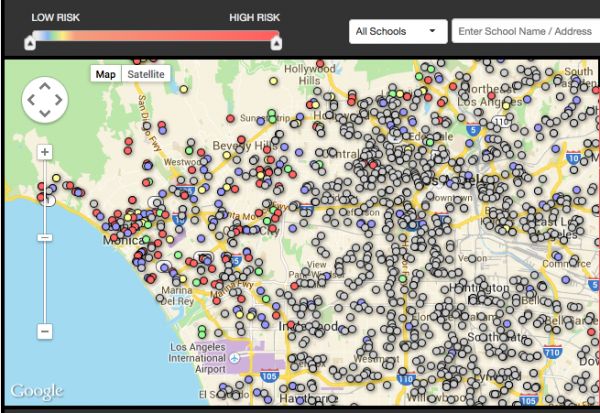The image size is (600, 413).
Task: Click the Interstate 5 shield near Northeast Los Angeles
Action: click(473, 129)
